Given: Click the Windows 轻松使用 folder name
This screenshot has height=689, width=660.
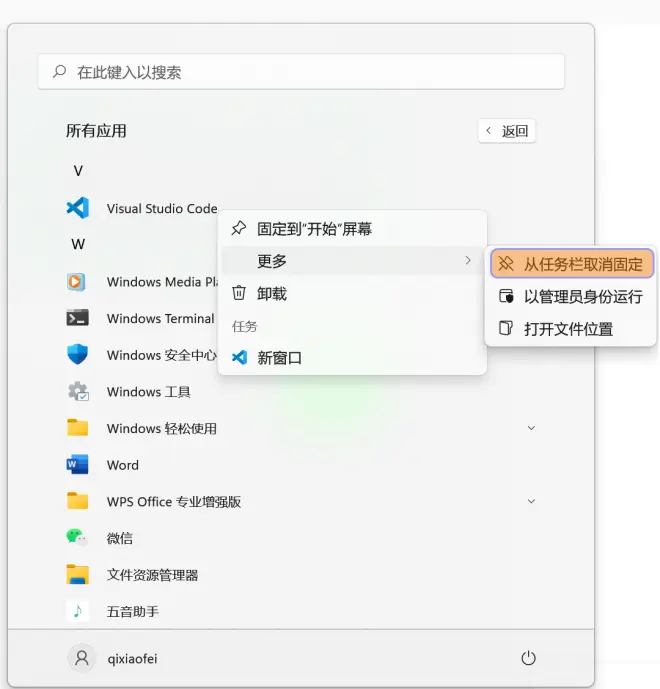Looking at the screenshot, I should point(162,428).
